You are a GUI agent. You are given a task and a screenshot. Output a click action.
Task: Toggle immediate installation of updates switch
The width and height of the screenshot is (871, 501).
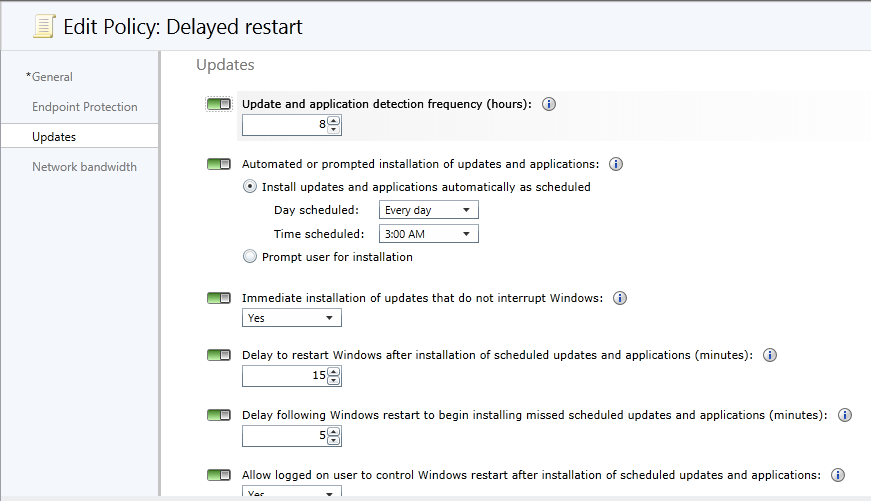click(219, 298)
